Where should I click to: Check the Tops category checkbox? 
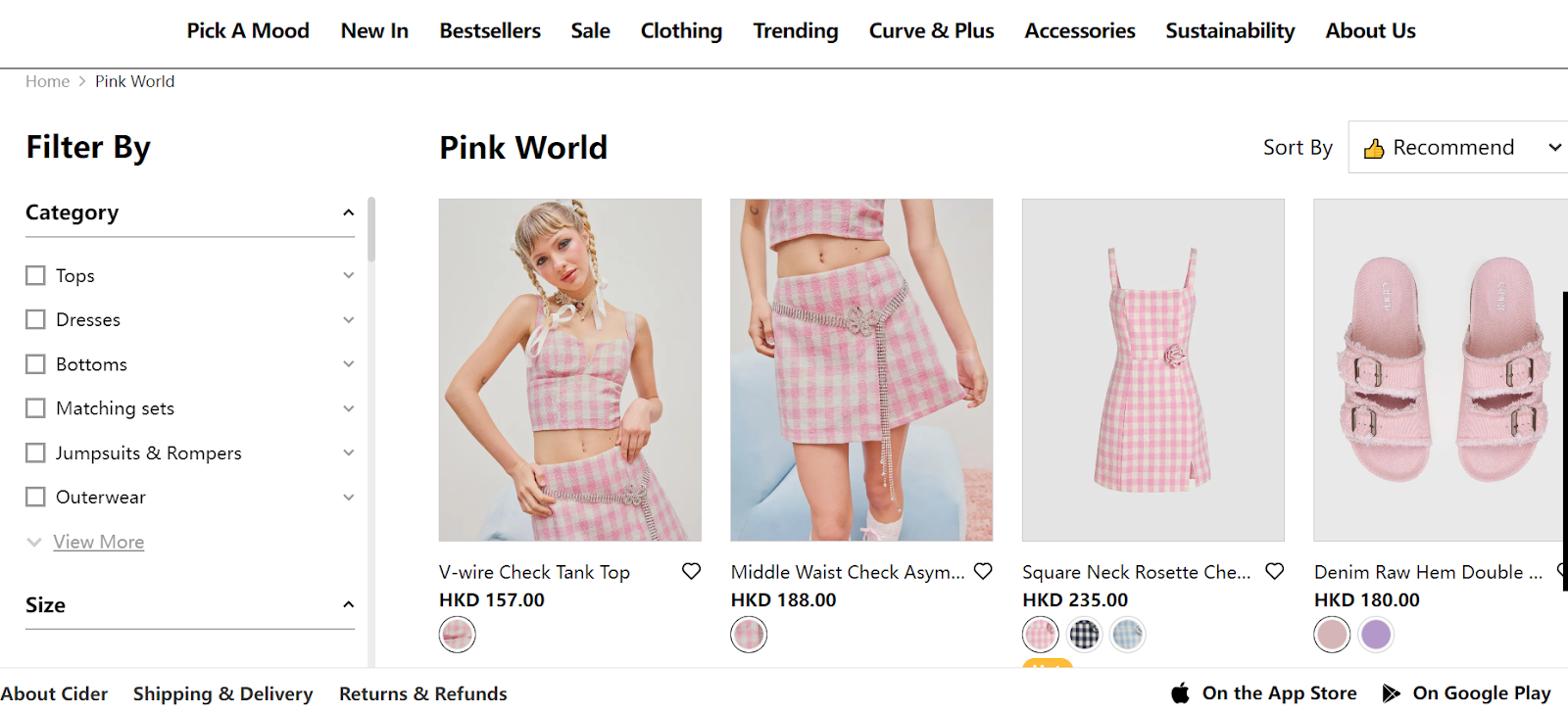point(36,275)
